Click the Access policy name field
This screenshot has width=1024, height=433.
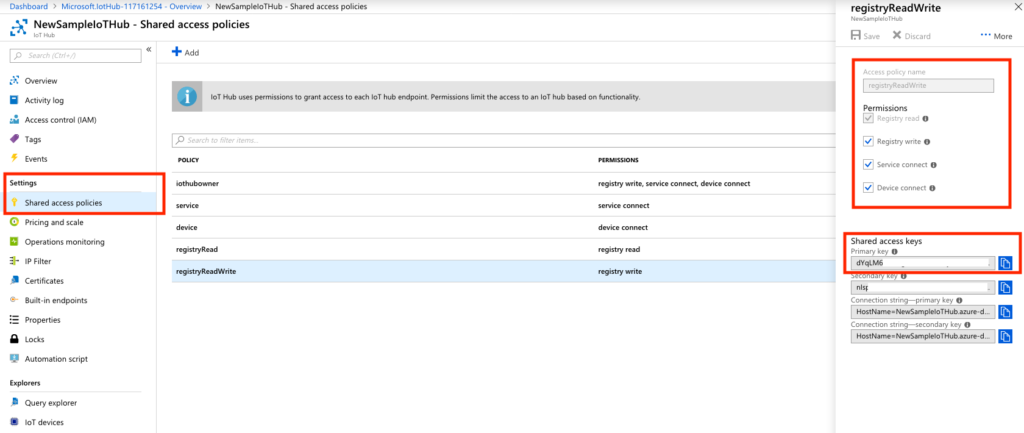click(928, 85)
